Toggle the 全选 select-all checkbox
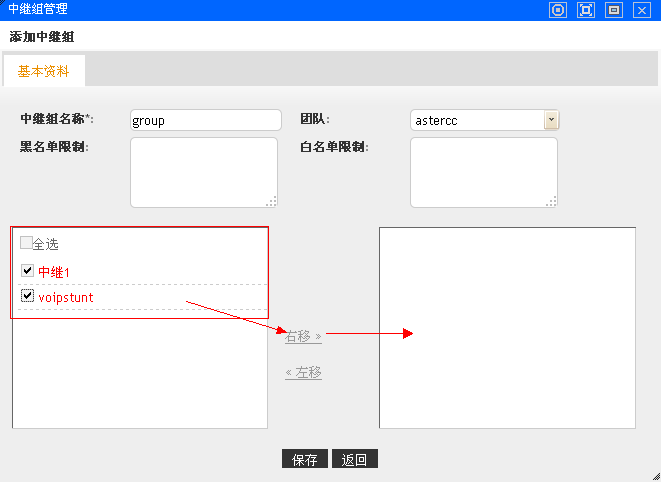This screenshot has width=661, height=482. point(26,243)
